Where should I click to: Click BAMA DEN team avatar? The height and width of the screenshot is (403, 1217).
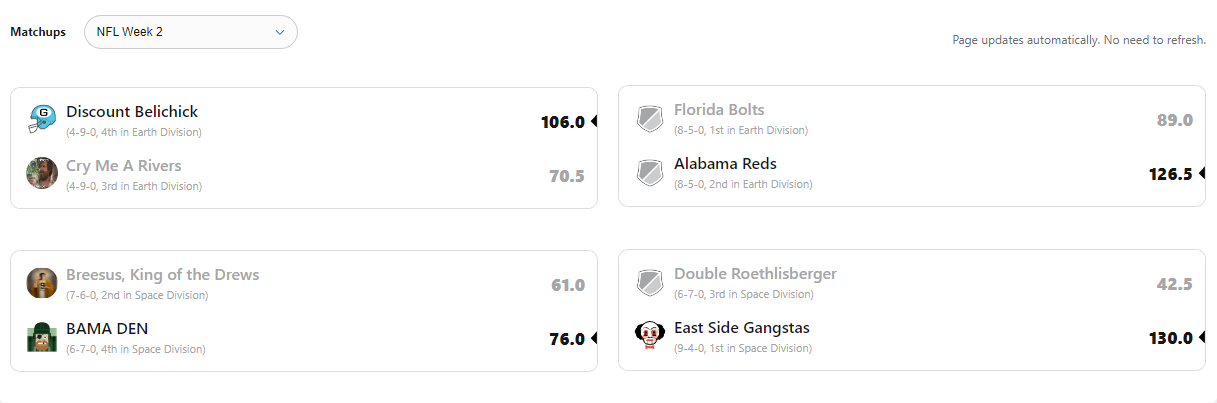click(42, 337)
